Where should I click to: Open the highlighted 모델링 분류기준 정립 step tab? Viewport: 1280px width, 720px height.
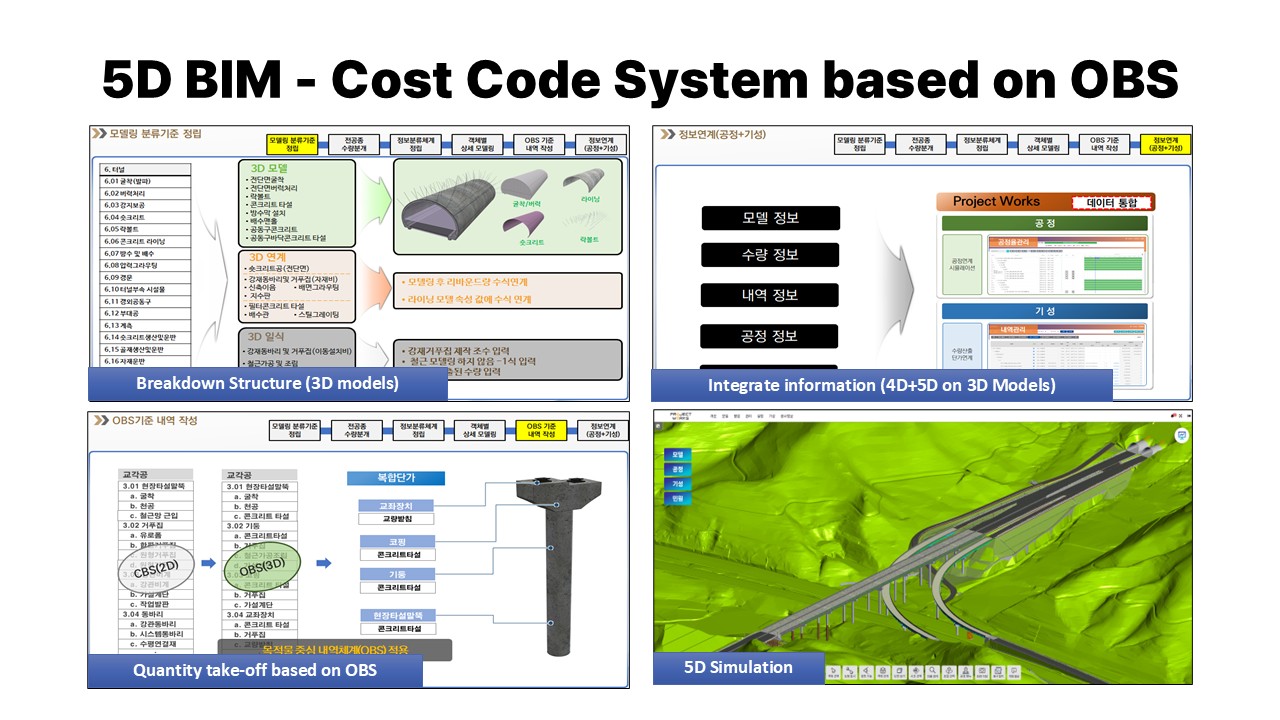tap(292, 144)
